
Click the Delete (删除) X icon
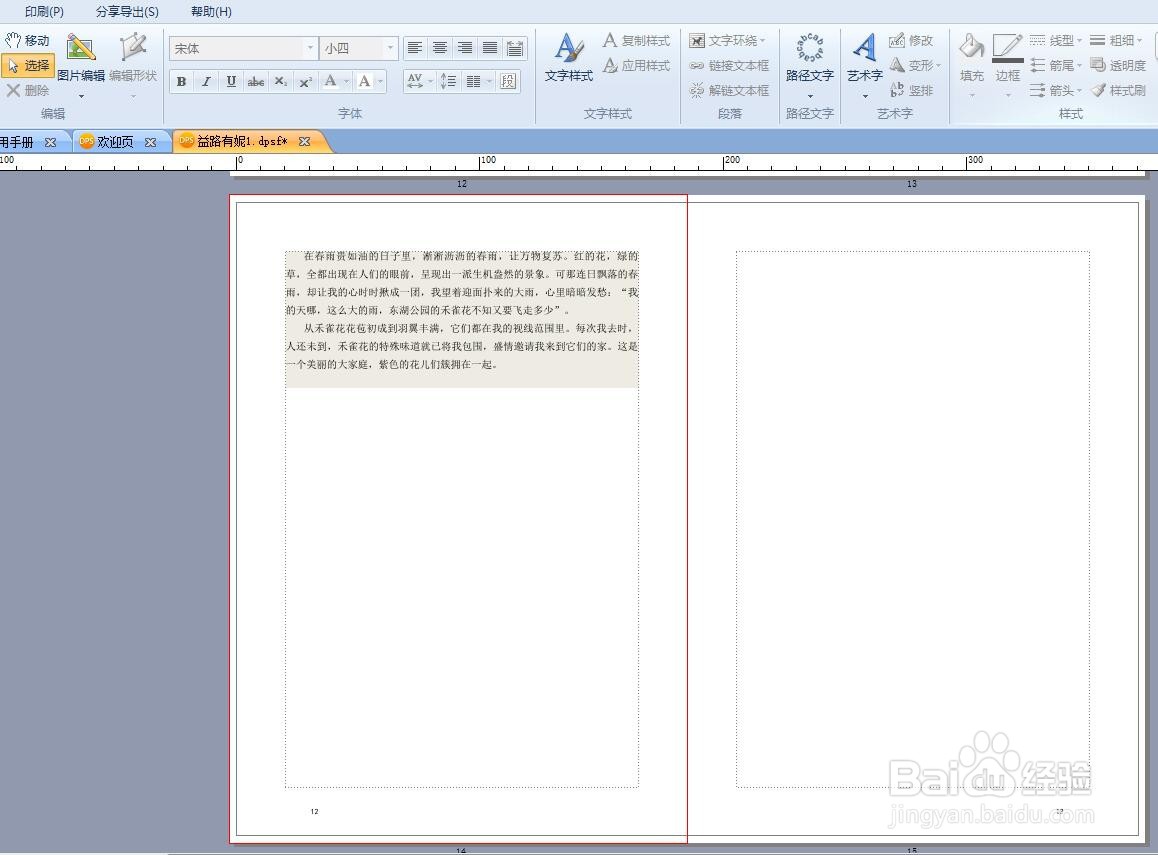click(x=27, y=90)
